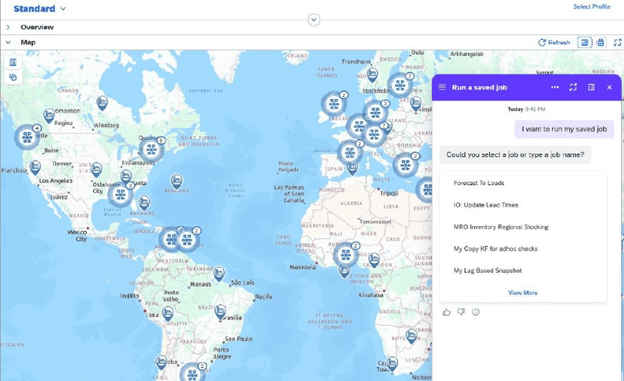Screen dimensions: 624x381
Task: Click View More jobs link
Action: tap(523, 293)
